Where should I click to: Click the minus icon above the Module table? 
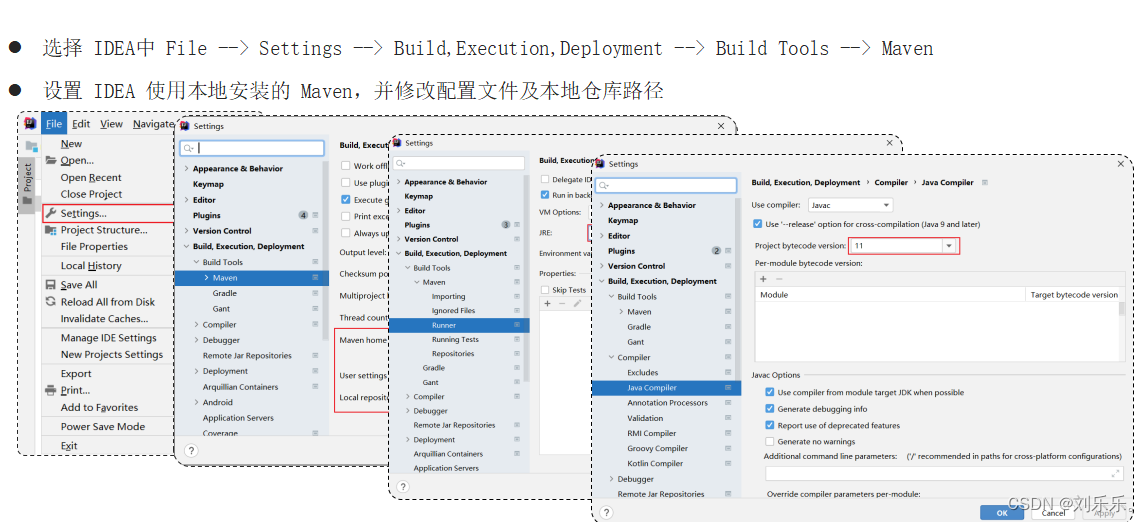779,279
